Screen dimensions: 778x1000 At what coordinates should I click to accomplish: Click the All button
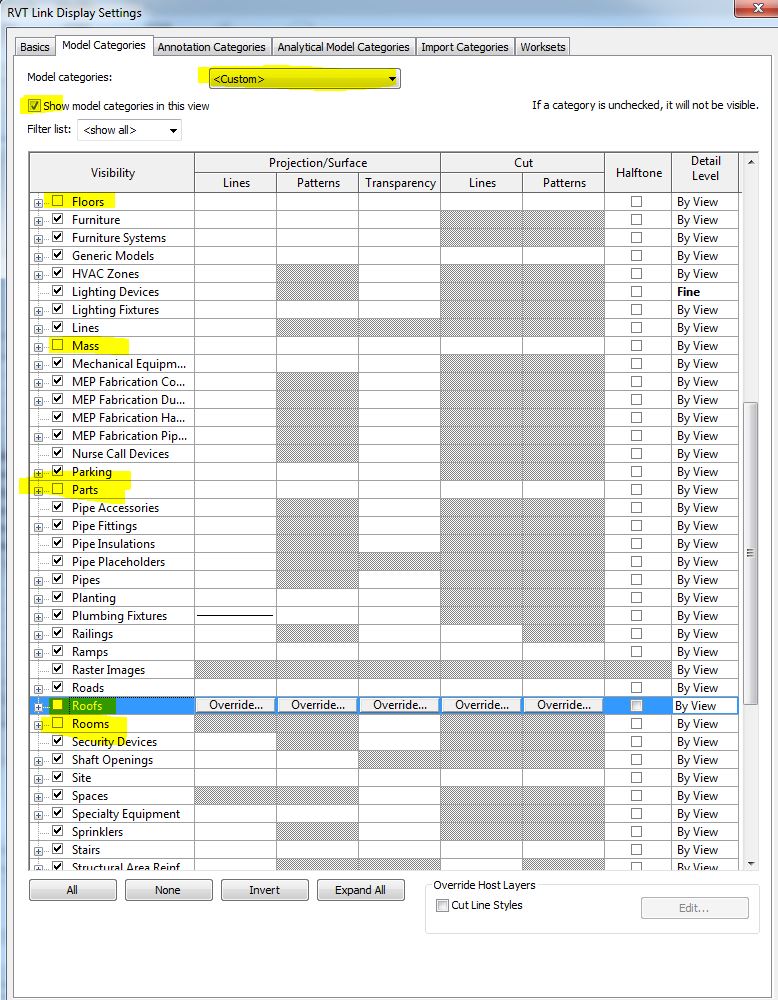pyautogui.click(x=73, y=890)
